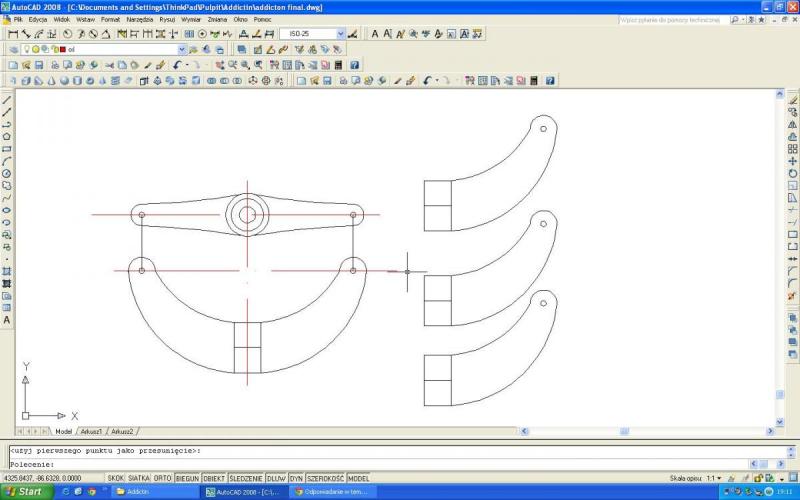Click the Undo arrow icon

[x=176, y=65]
